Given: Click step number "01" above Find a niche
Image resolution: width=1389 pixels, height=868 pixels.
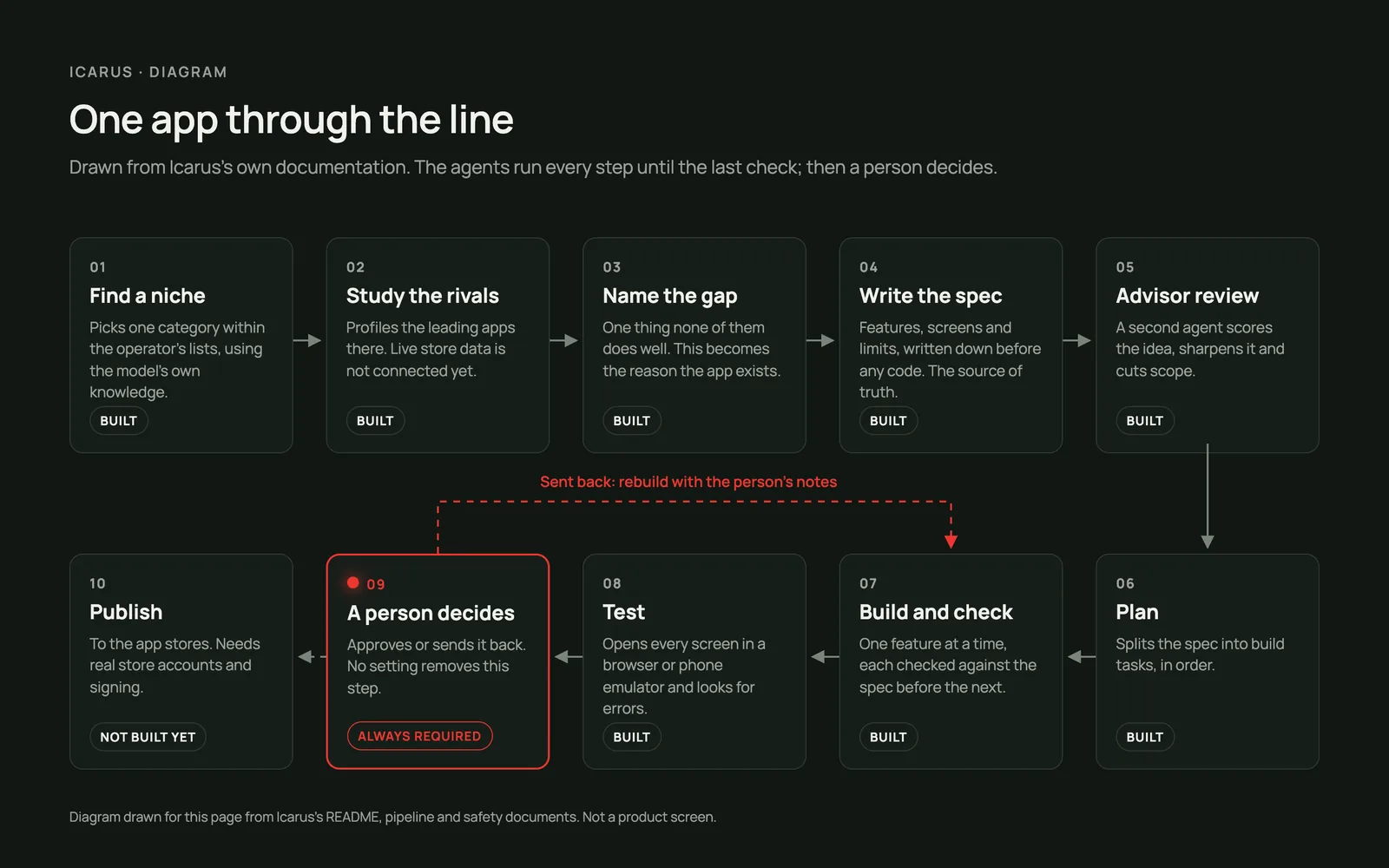Looking at the screenshot, I should (x=98, y=267).
